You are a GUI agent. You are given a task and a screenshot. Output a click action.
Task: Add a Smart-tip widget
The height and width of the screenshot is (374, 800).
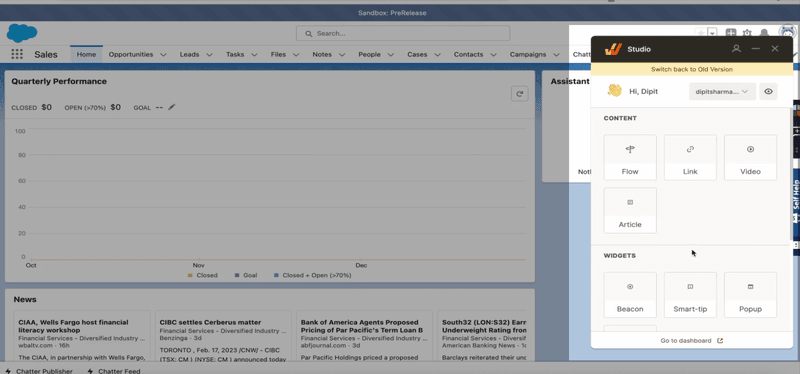click(690, 294)
